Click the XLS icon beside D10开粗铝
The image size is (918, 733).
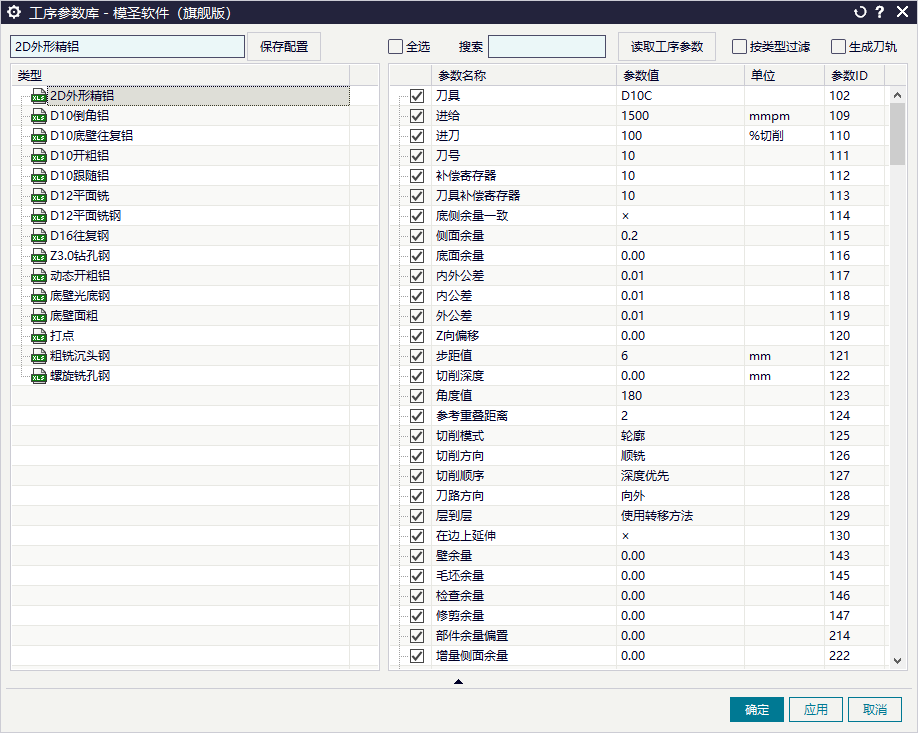pos(39,156)
